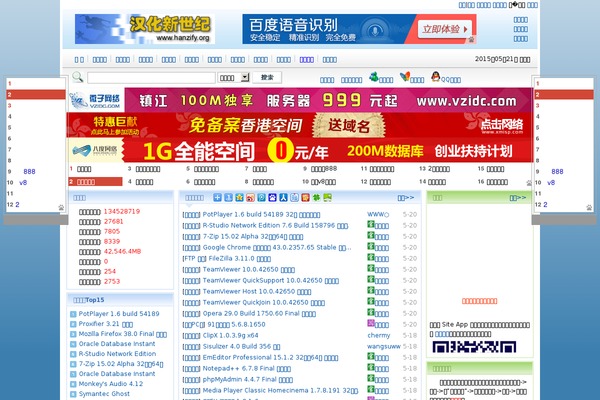Click the green four-leaf clover share icon
The image size is (600, 400).
[316, 198]
